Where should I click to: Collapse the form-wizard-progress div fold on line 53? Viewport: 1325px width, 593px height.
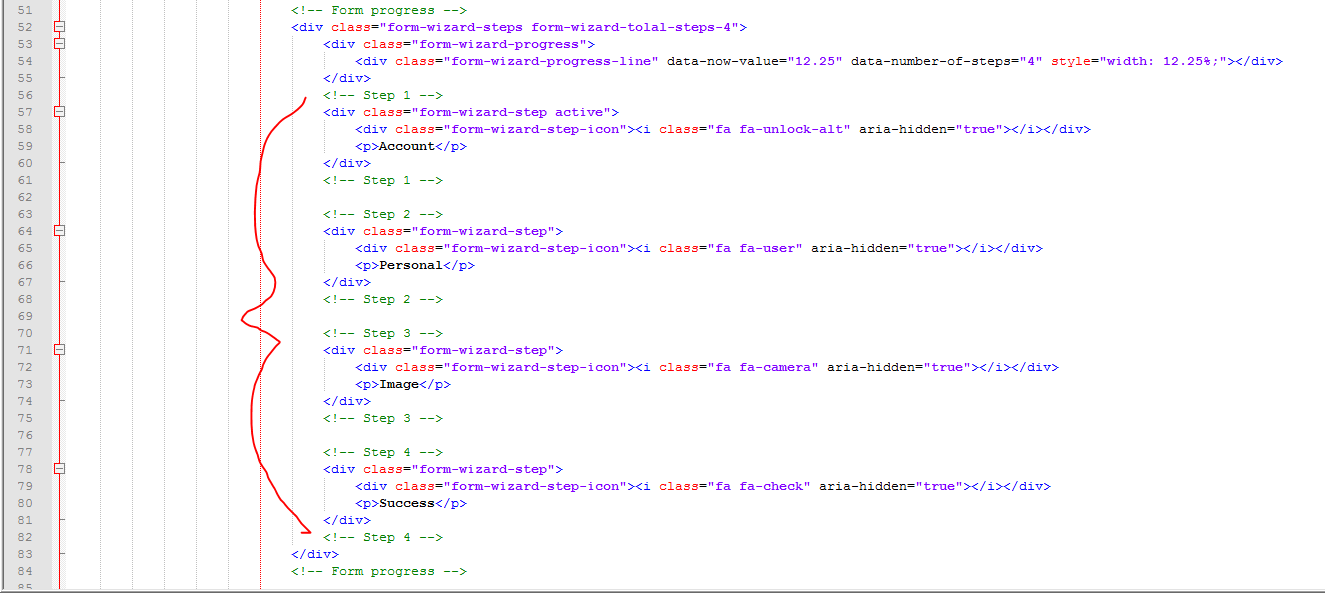pyautogui.click(x=59, y=44)
